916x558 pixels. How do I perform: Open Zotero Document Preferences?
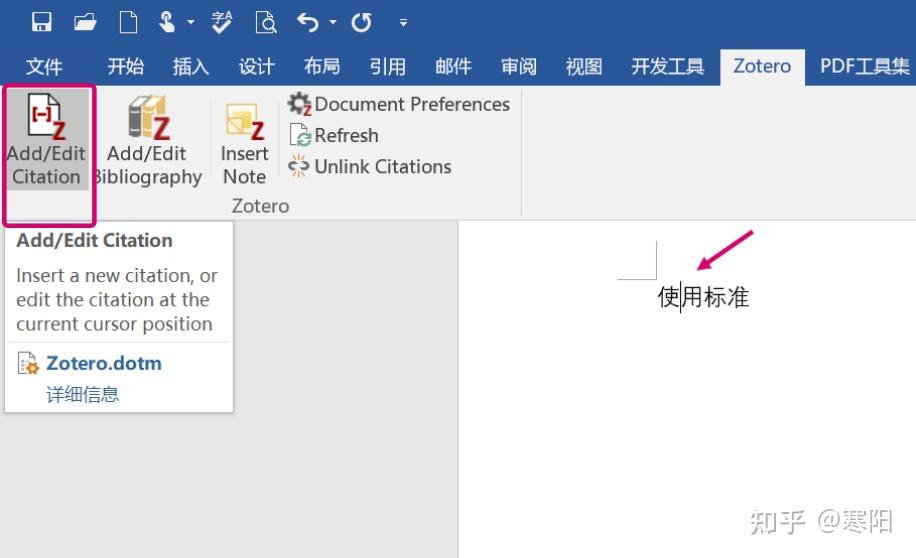[399, 105]
